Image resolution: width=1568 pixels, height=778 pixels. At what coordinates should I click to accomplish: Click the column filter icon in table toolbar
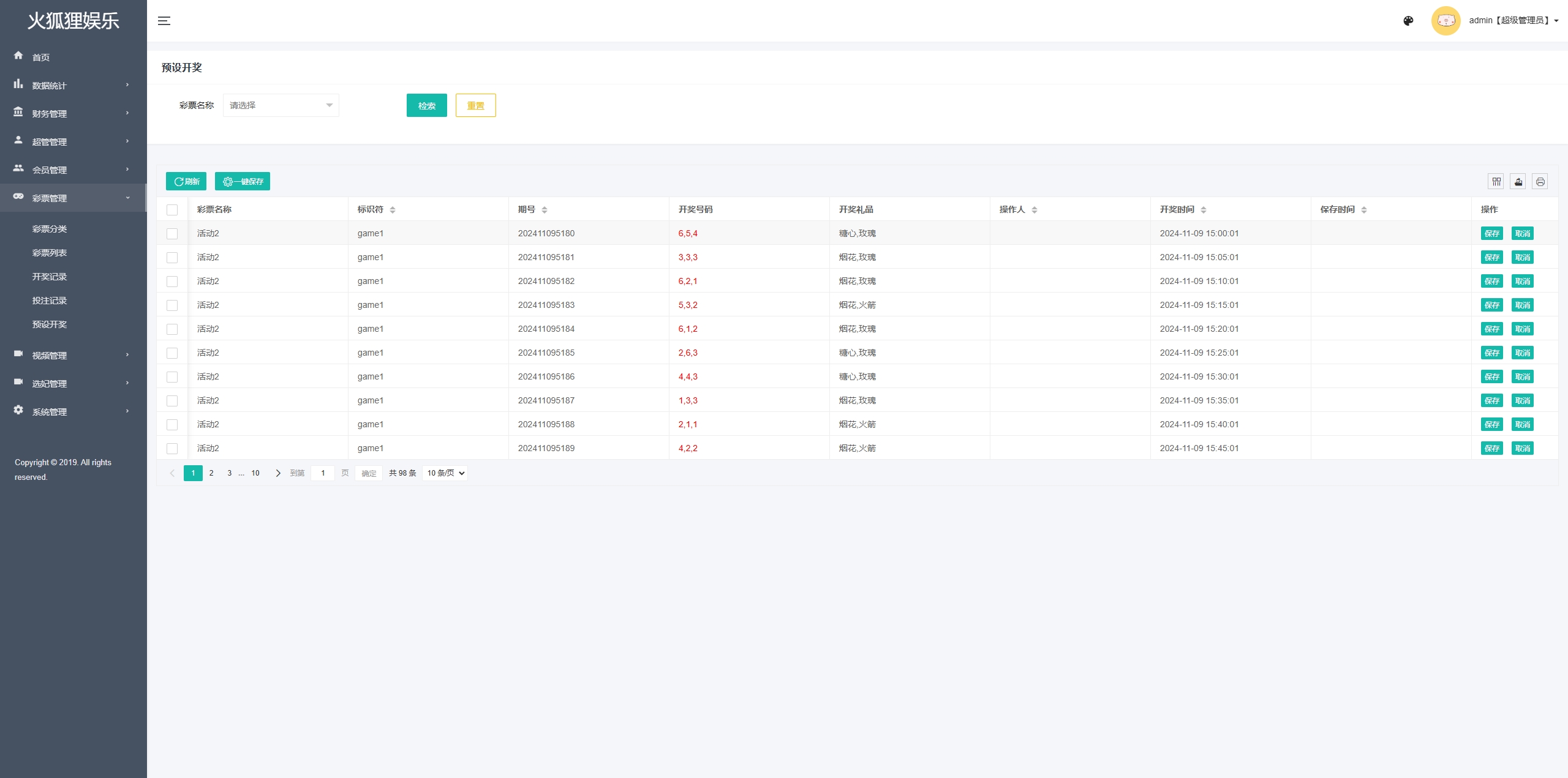tap(1496, 182)
